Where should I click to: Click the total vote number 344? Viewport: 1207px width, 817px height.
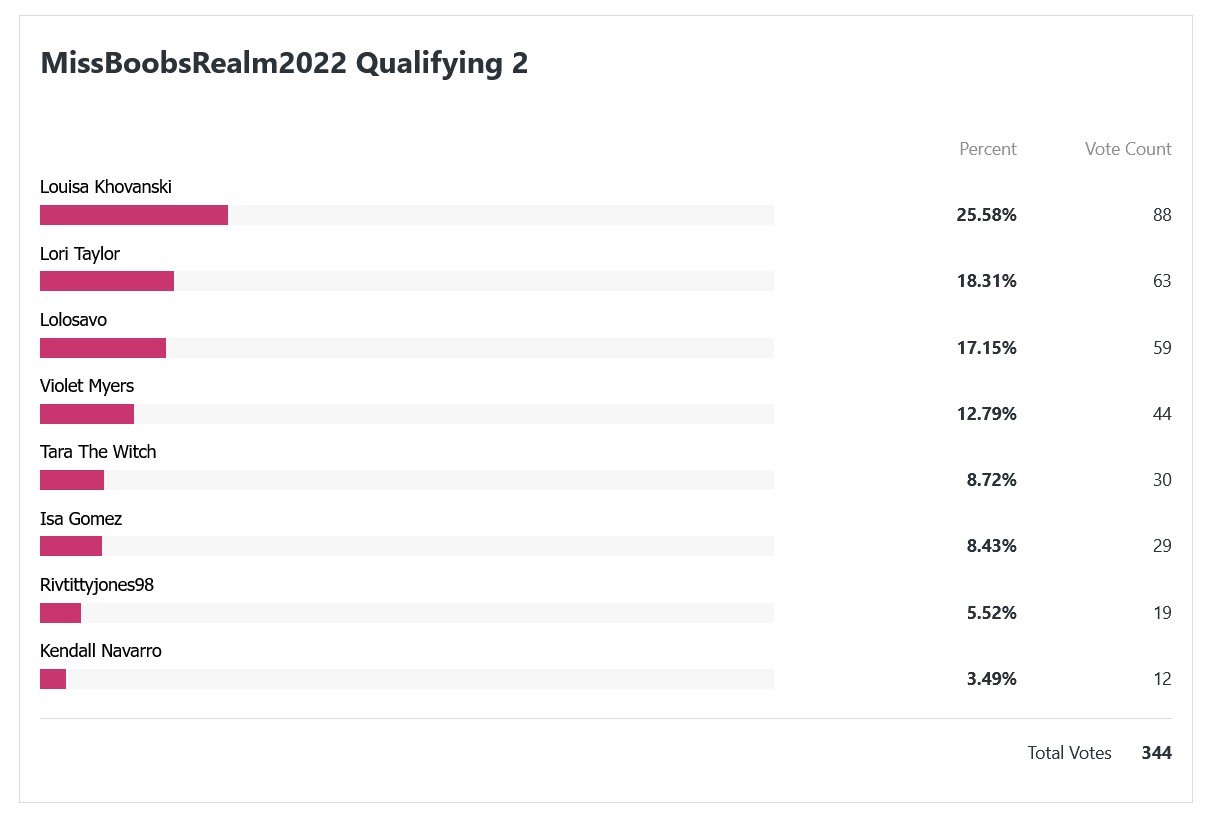click(1156, 753)
